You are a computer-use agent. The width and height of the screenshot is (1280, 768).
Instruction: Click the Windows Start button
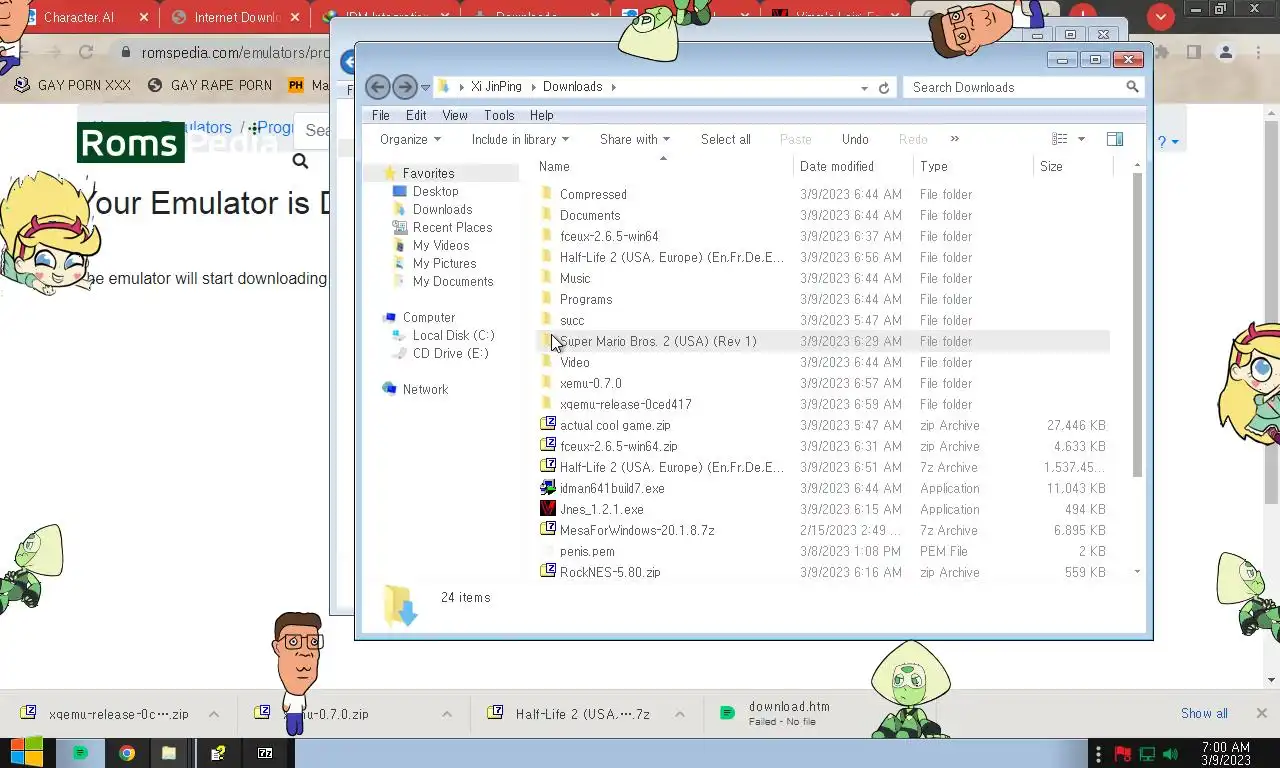tap(27, 753)
